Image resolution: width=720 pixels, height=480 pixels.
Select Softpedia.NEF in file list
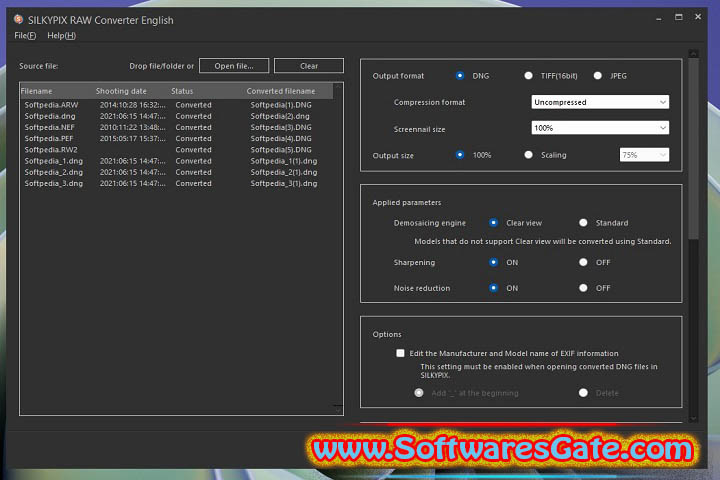point(49,127)
